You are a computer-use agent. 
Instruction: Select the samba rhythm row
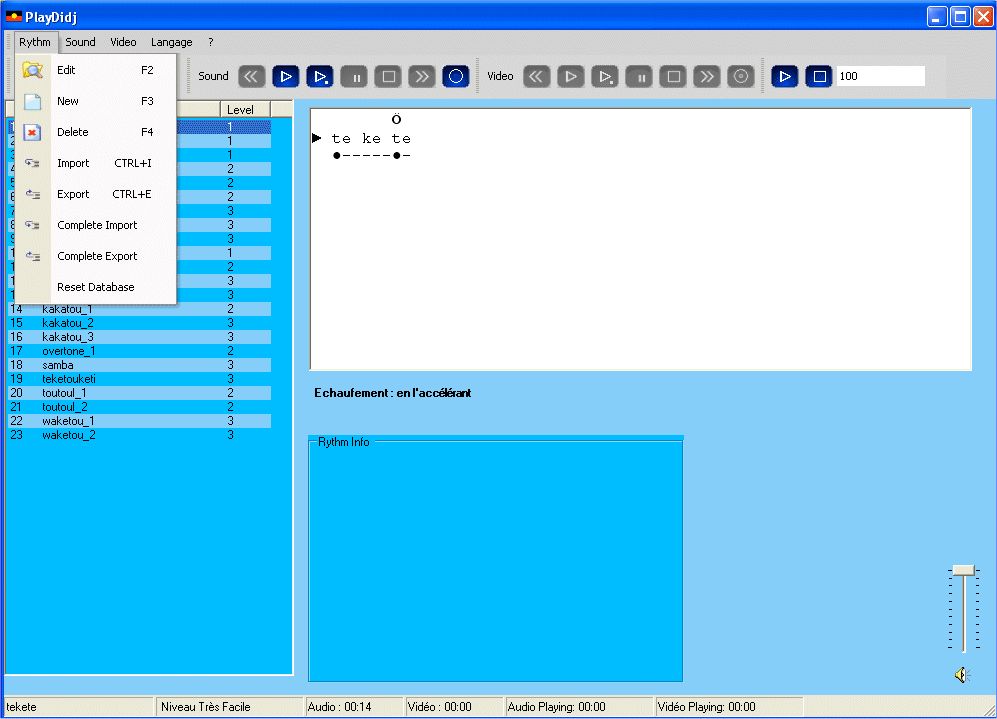pyautogui.click(x=139, y=365)
